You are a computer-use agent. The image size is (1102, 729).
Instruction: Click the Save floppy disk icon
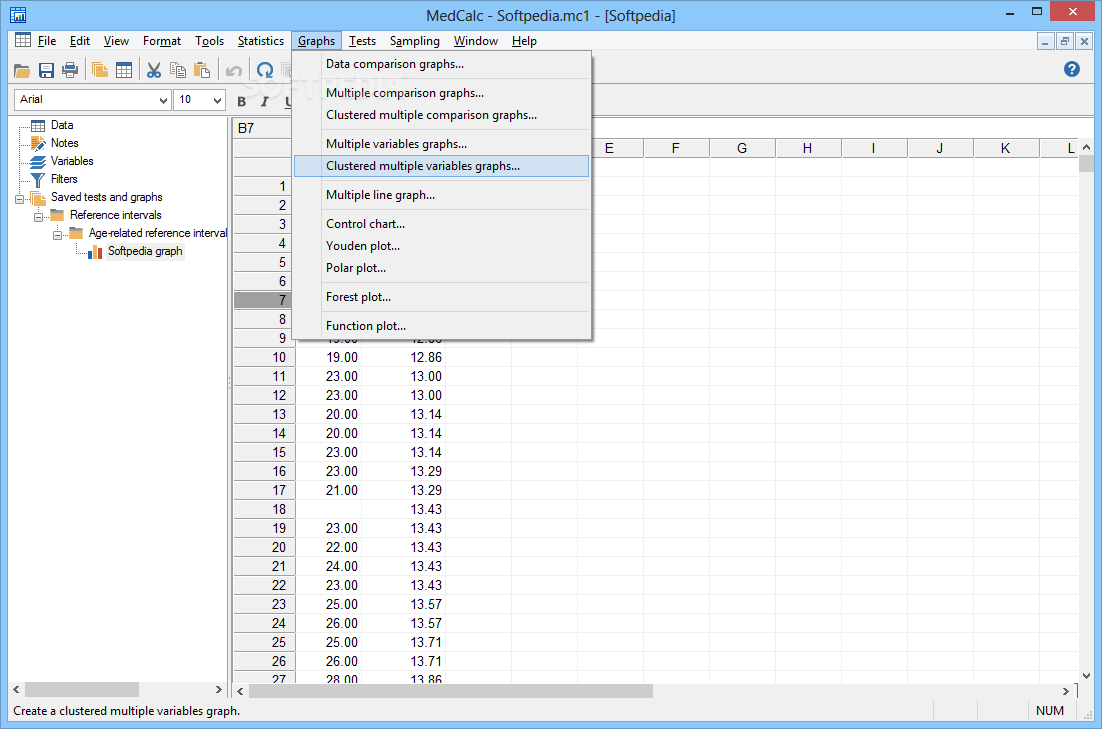tap(46, 70)
